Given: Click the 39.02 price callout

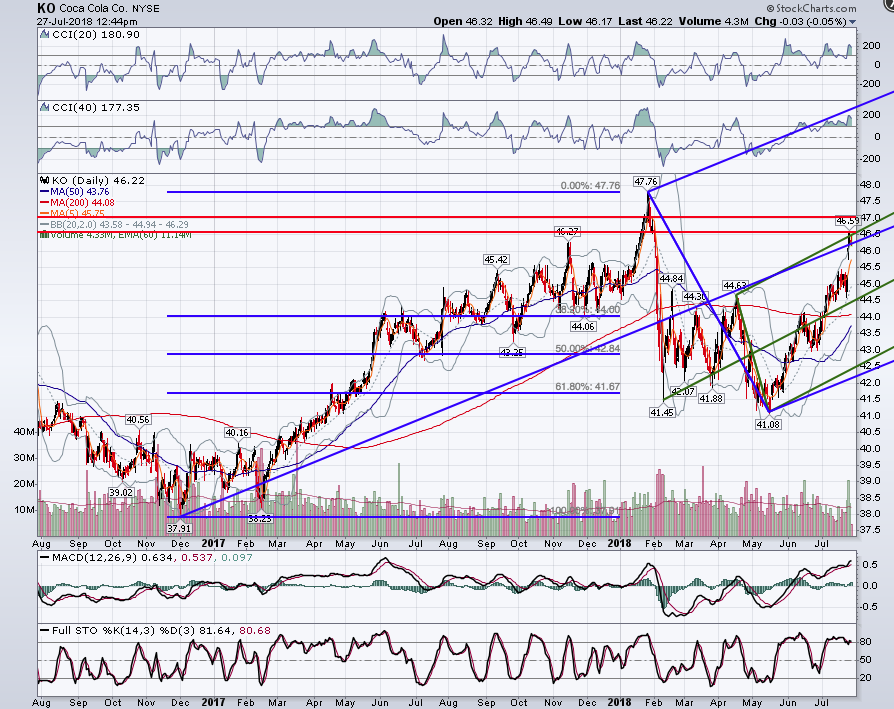Looking at the screenshot, I should pos(121,492).
